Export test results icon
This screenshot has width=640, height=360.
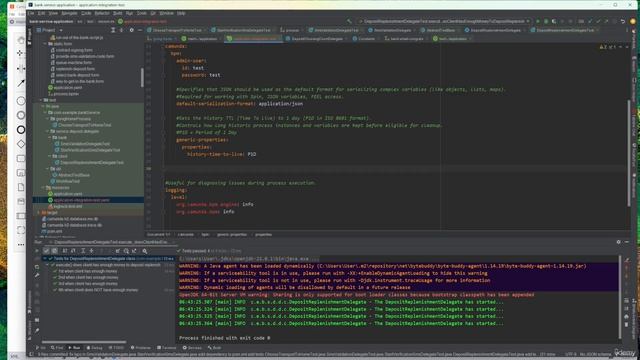pyautogui.click(x=134, y=251)
